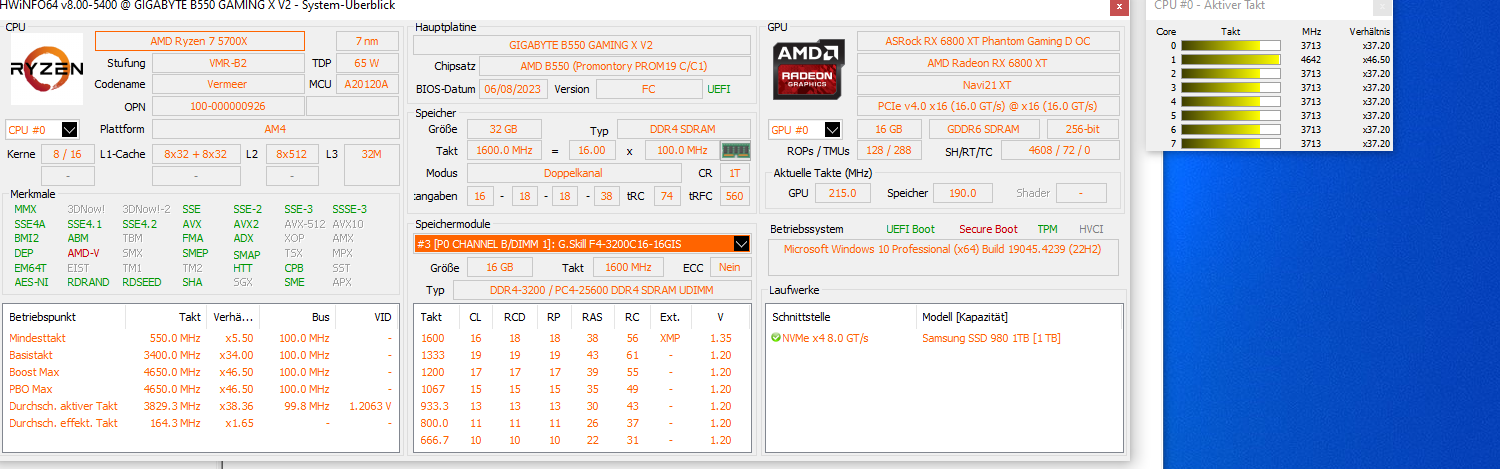Click the NVMe x4 8.0 GT/s interface text
The width and height of the screenshot is (1500, 469).
pyautogui.click(x=825, y=338)
